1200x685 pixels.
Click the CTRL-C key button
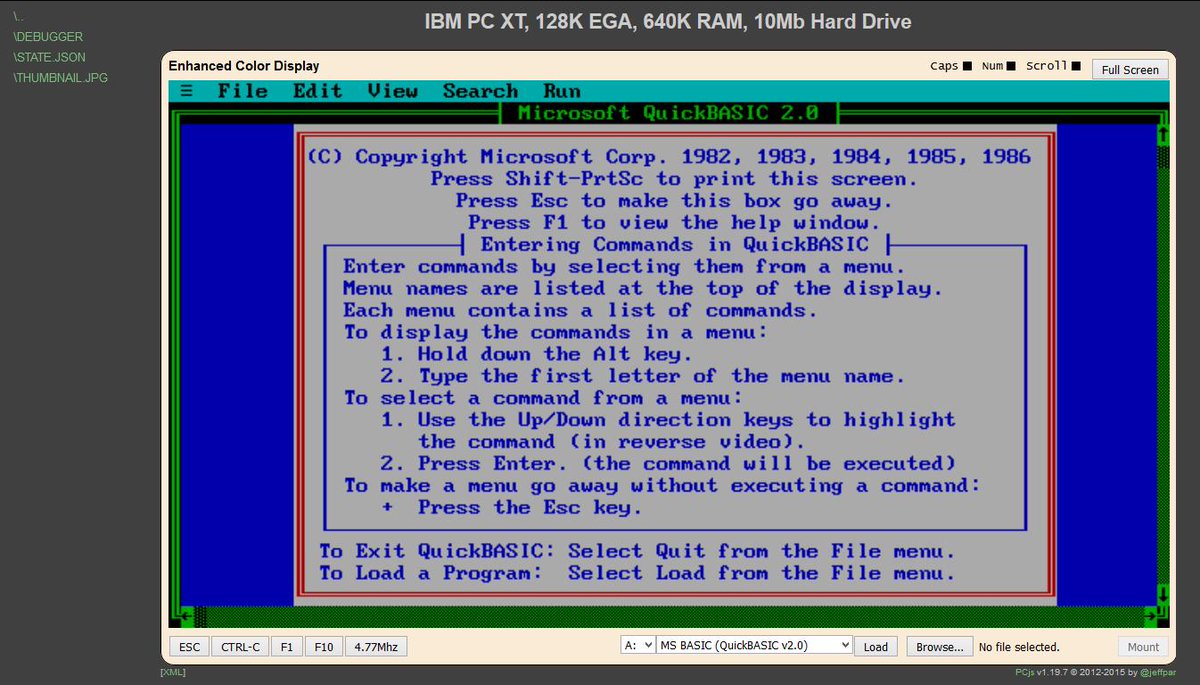coord(240,647)
